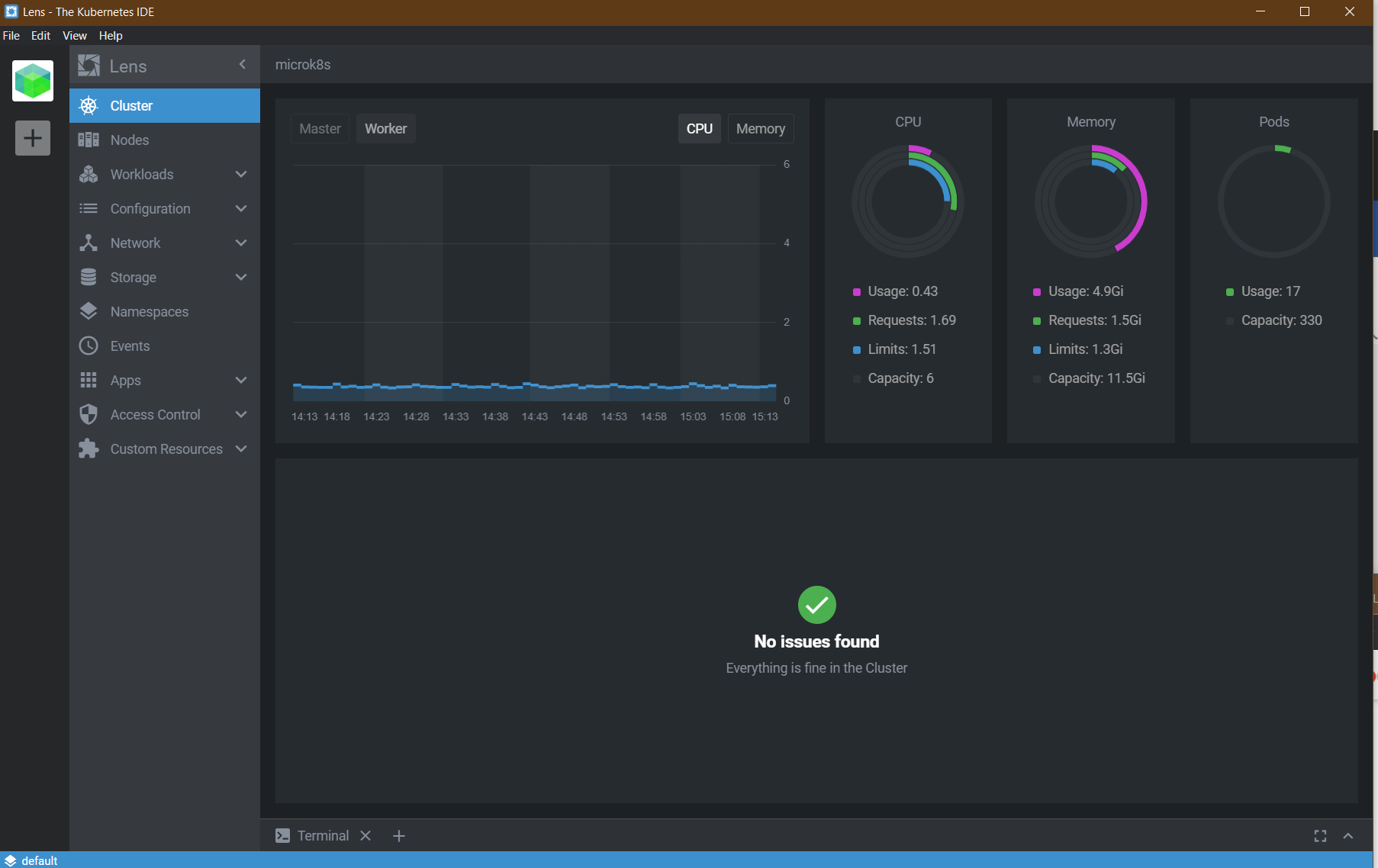This screenshot has height=868, width=1378.
Task: Switch chart to Master nodes
Action: click(320, 128)
